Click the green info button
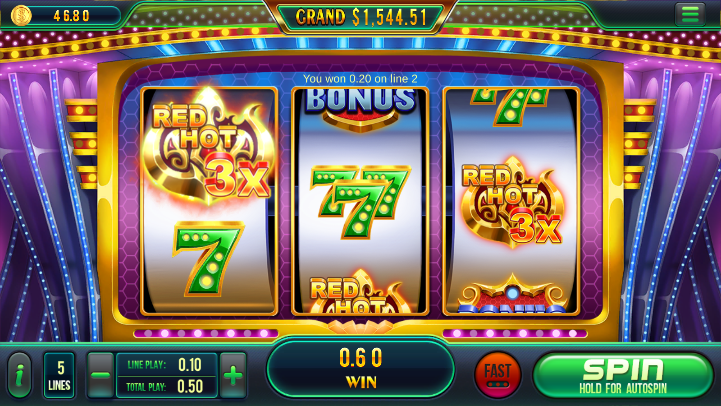This screenshot has width=721, height=406. [20, 375]
